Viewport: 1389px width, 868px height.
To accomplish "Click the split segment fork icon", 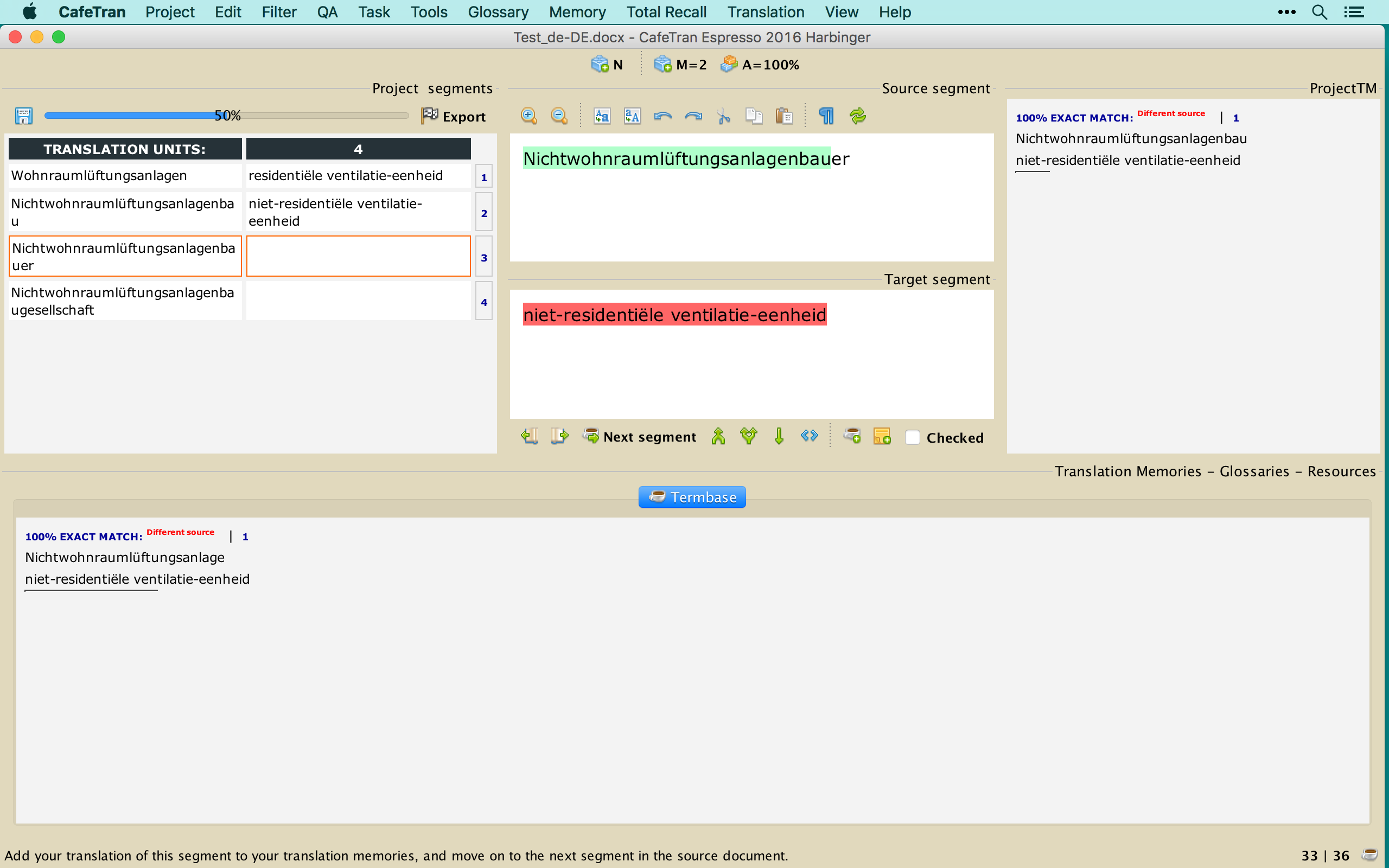I will (748, 437).
